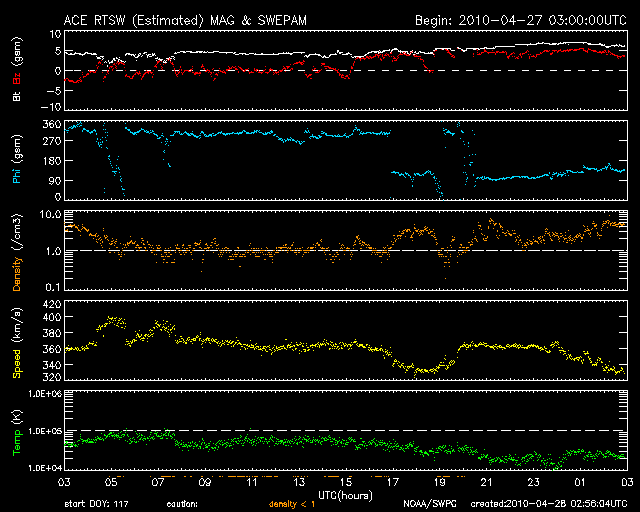
Task: Click the '17' hour tick label
Action: (x=393, y=483)
